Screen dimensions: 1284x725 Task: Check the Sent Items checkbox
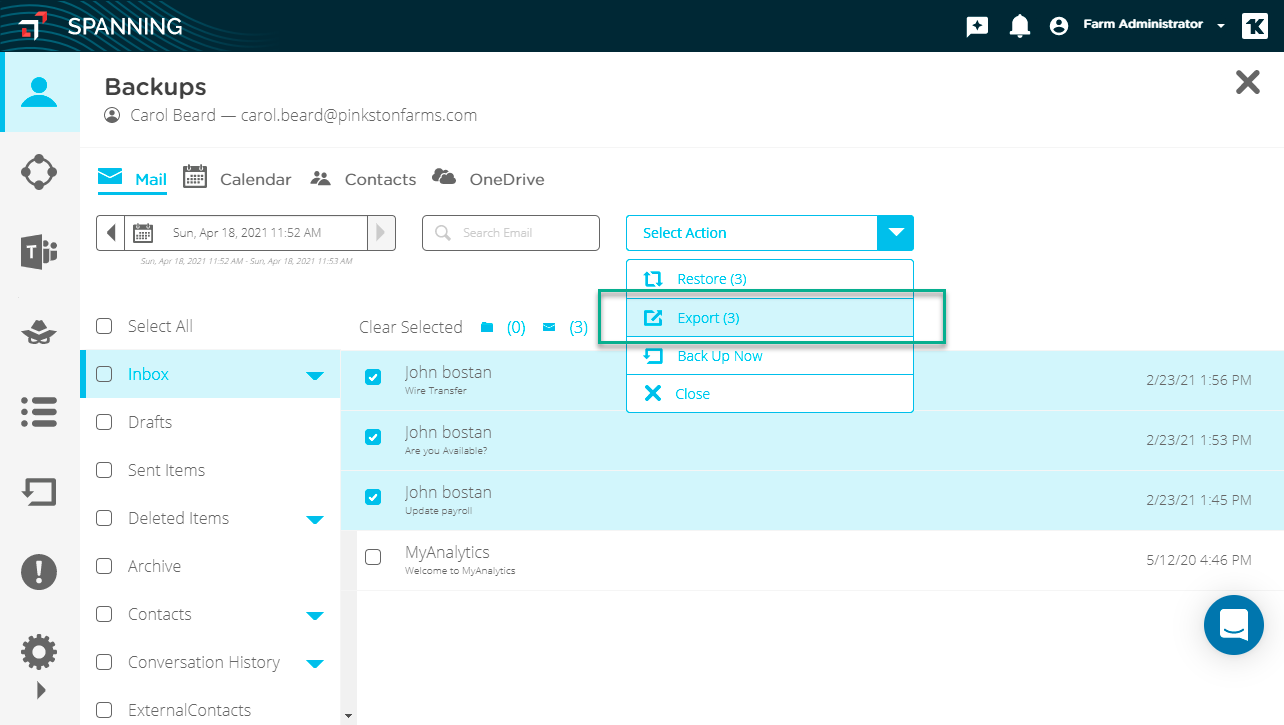click(104, 470)
